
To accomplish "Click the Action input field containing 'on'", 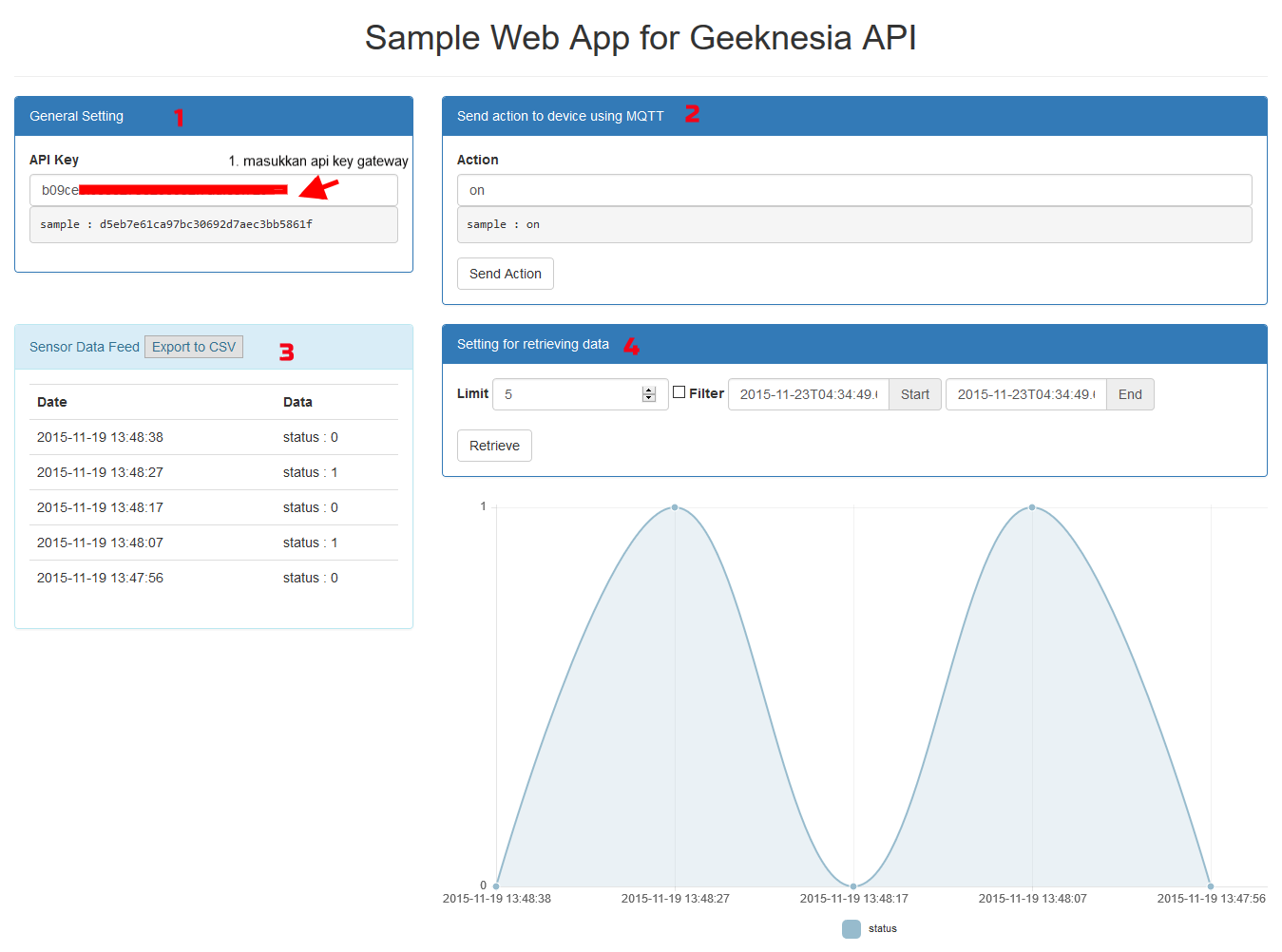I will pyautogui.click(x=854, y=190).
